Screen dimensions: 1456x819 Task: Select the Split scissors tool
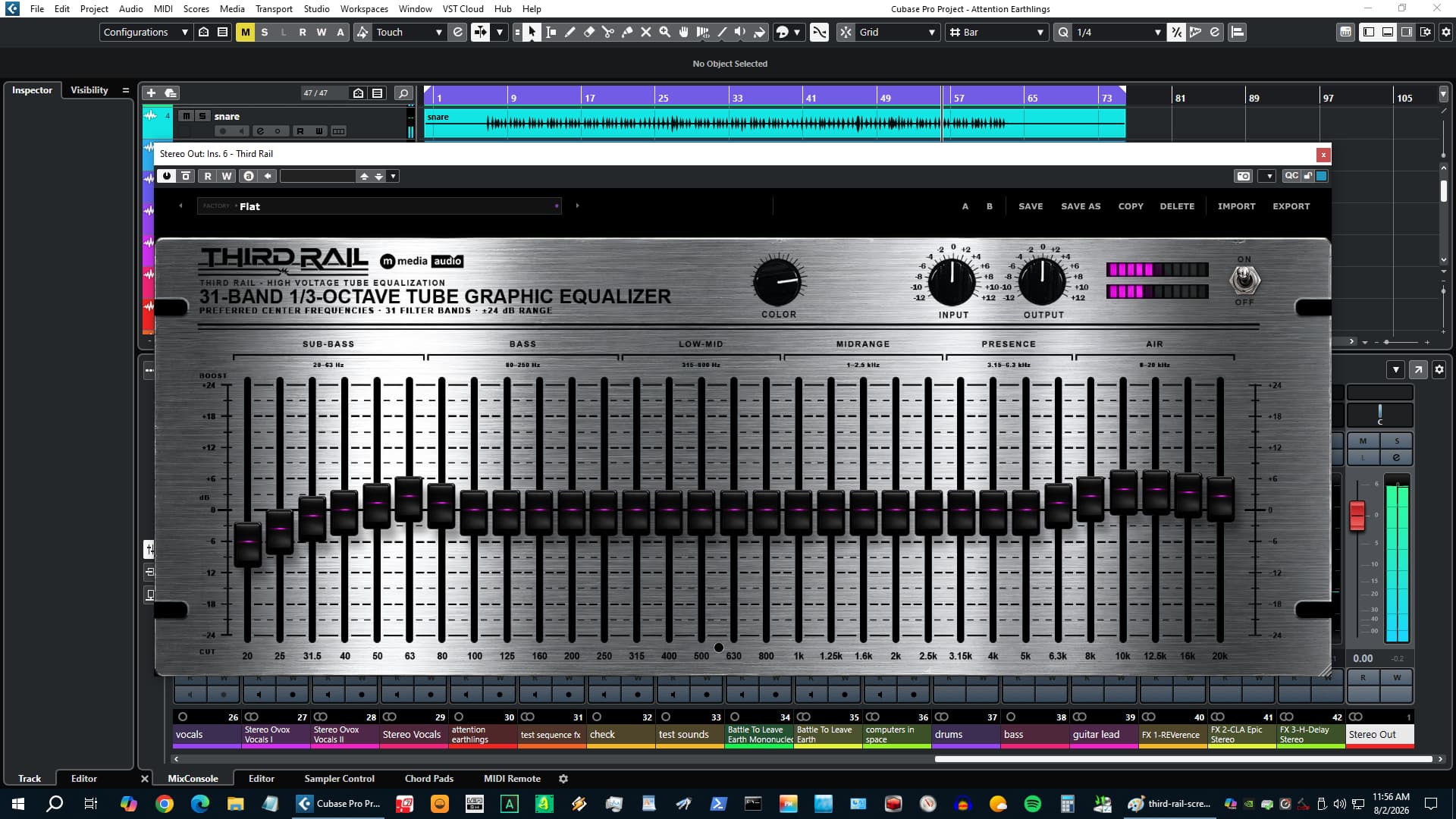[x=607, y=32]
